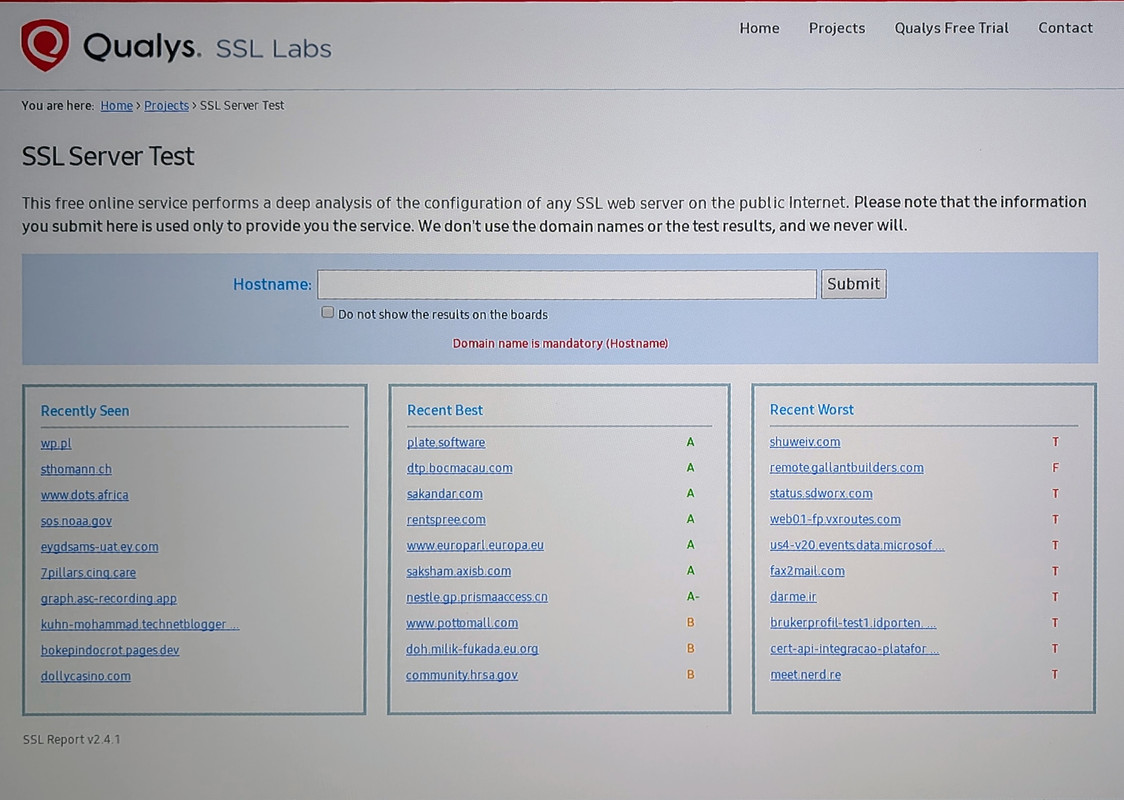Open shuweiv.com in Recent Worst

pyautogui.click(x=805, y=442)
